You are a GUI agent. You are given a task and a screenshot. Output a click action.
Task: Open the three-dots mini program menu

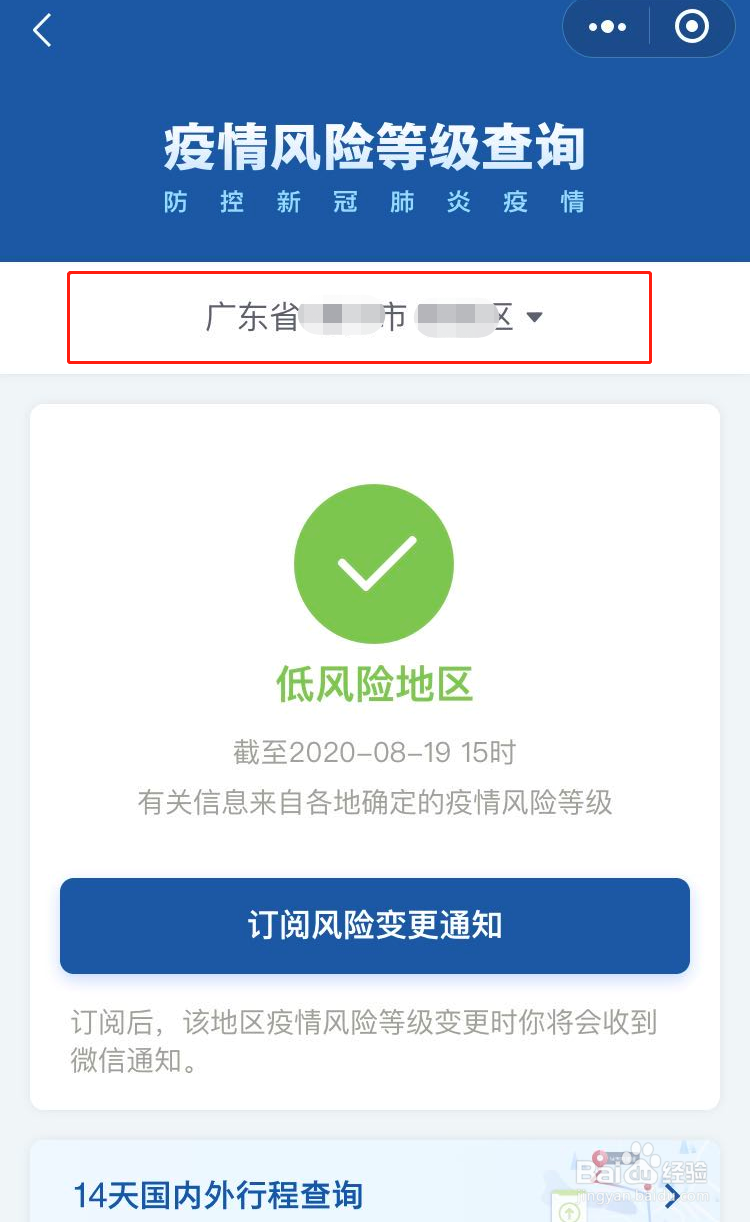(x=607, y=27)
